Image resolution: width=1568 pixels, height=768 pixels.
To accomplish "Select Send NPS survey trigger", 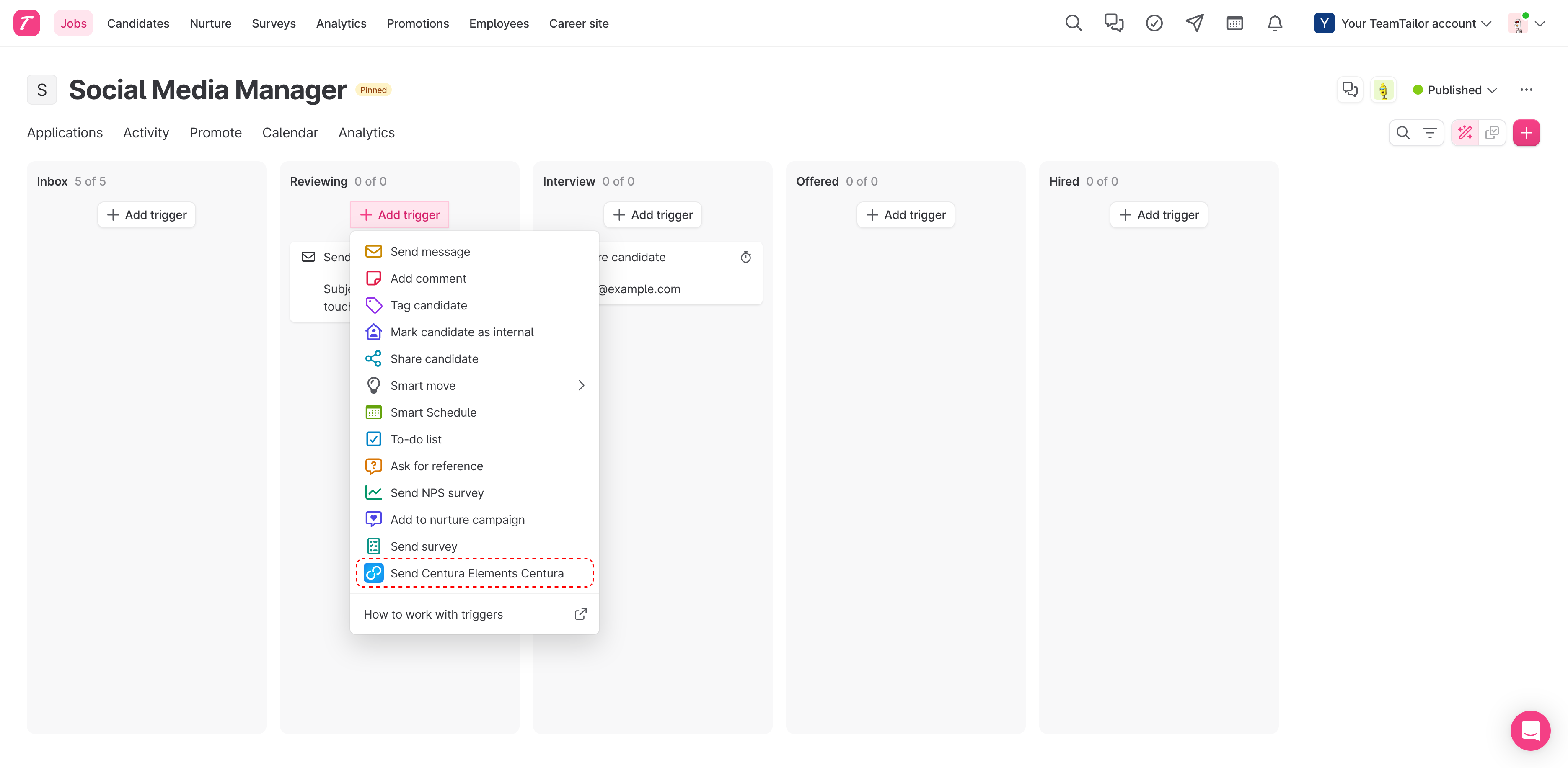I will tap(474, 492).
